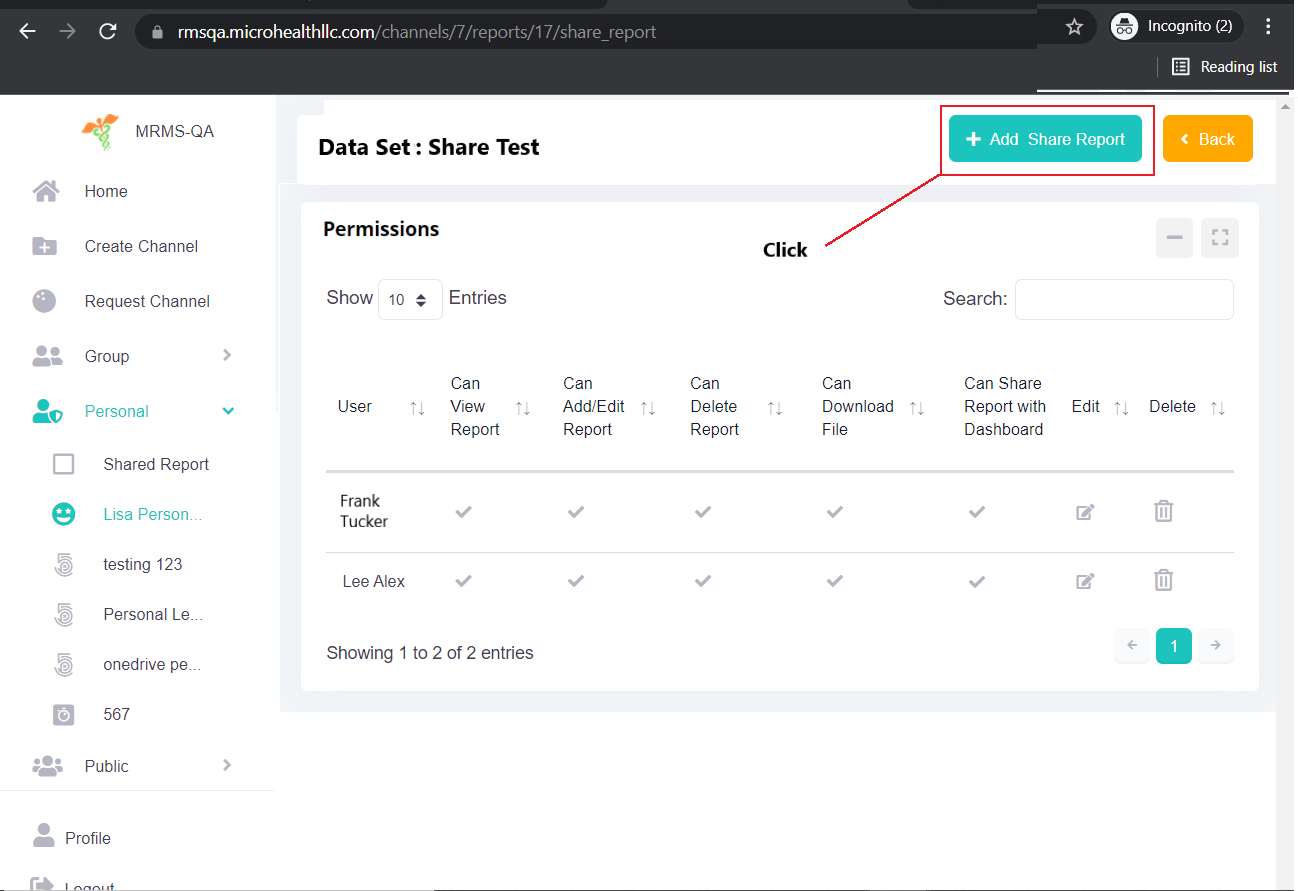Expand the Group menu chevron
Viewport: 1298px width, 891px height.
tap(227, 355)
